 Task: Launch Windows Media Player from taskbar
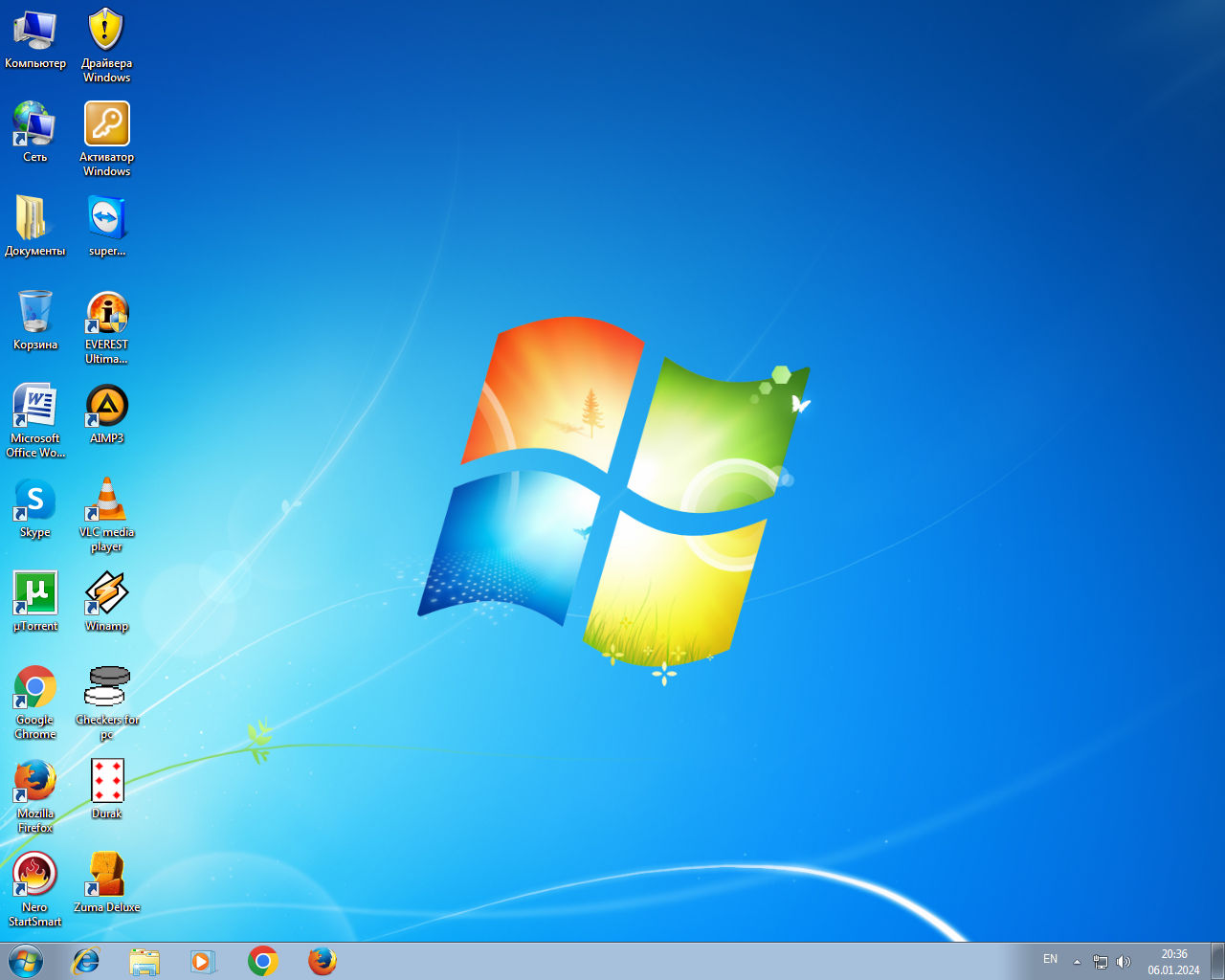(203, 961)
